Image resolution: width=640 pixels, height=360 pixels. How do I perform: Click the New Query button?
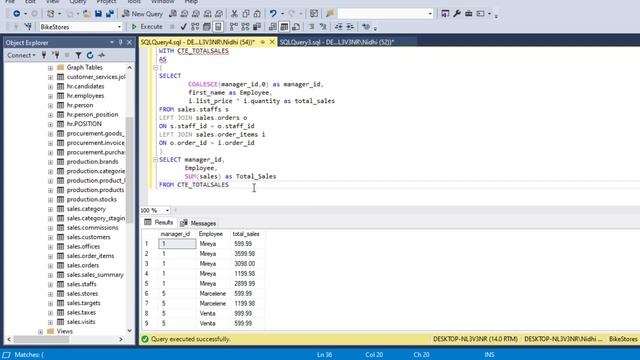pos(142,14)
